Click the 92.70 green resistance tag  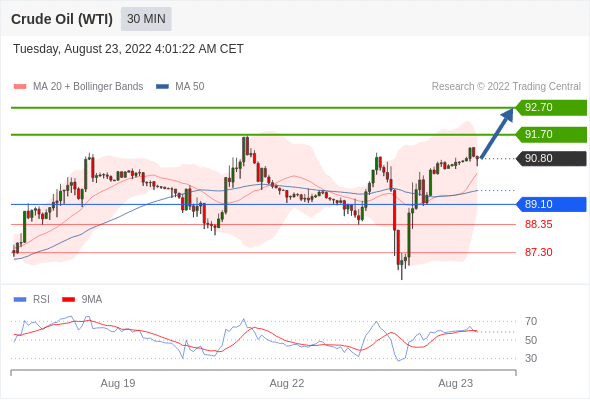pos(551,108)
